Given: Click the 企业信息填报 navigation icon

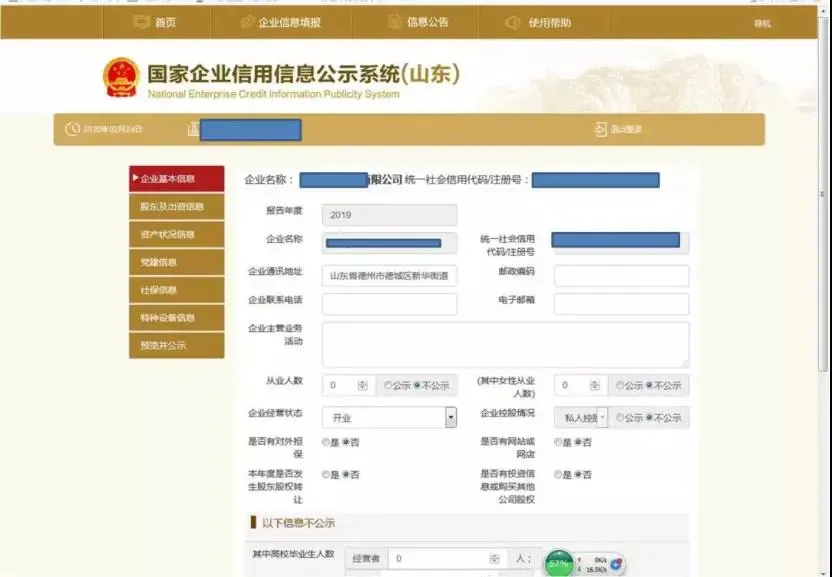Looking at the screenshot, I should [247, 22].
